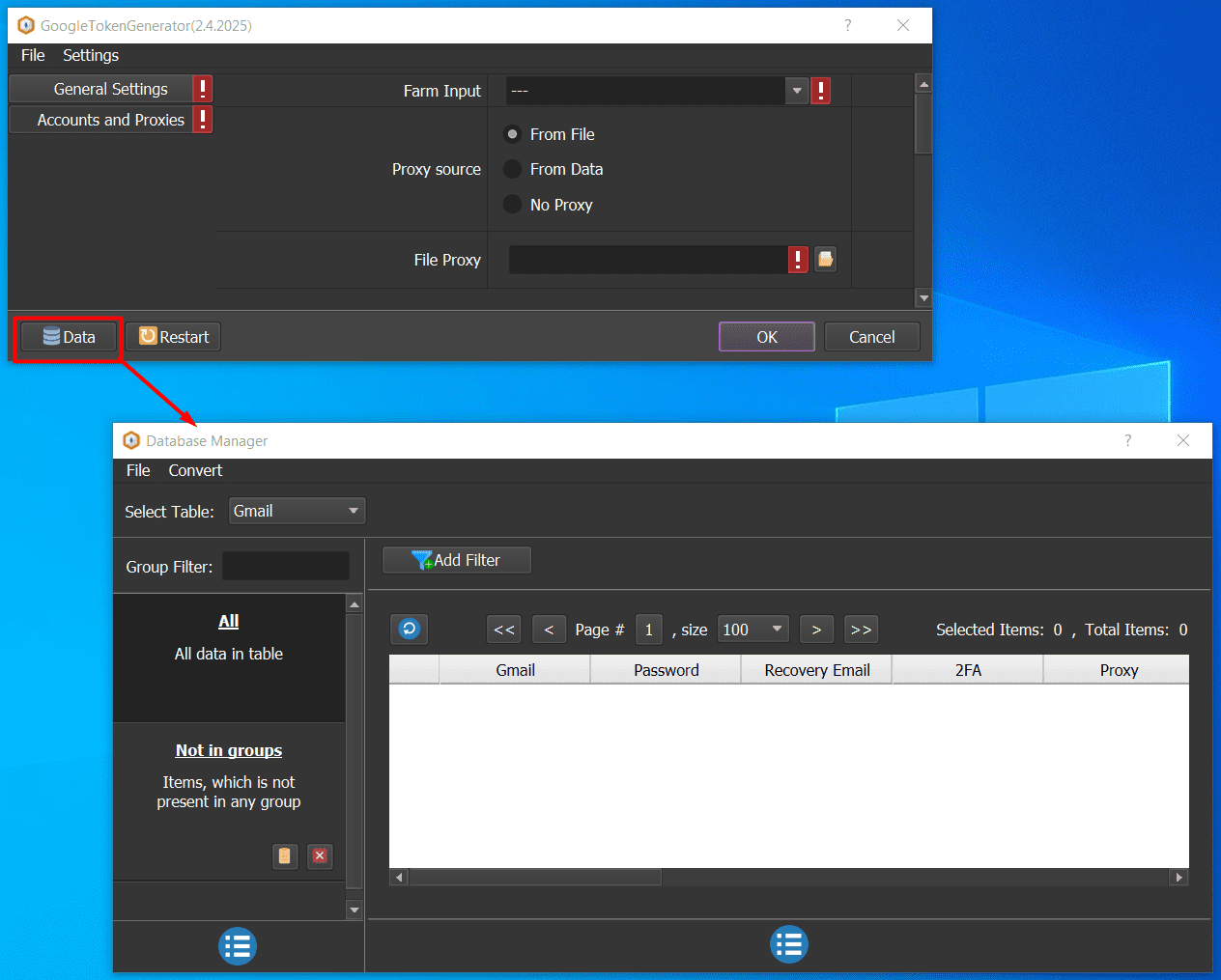Click settings scrollbar up arrow
Screen dimensions: 1221x980
923,84
